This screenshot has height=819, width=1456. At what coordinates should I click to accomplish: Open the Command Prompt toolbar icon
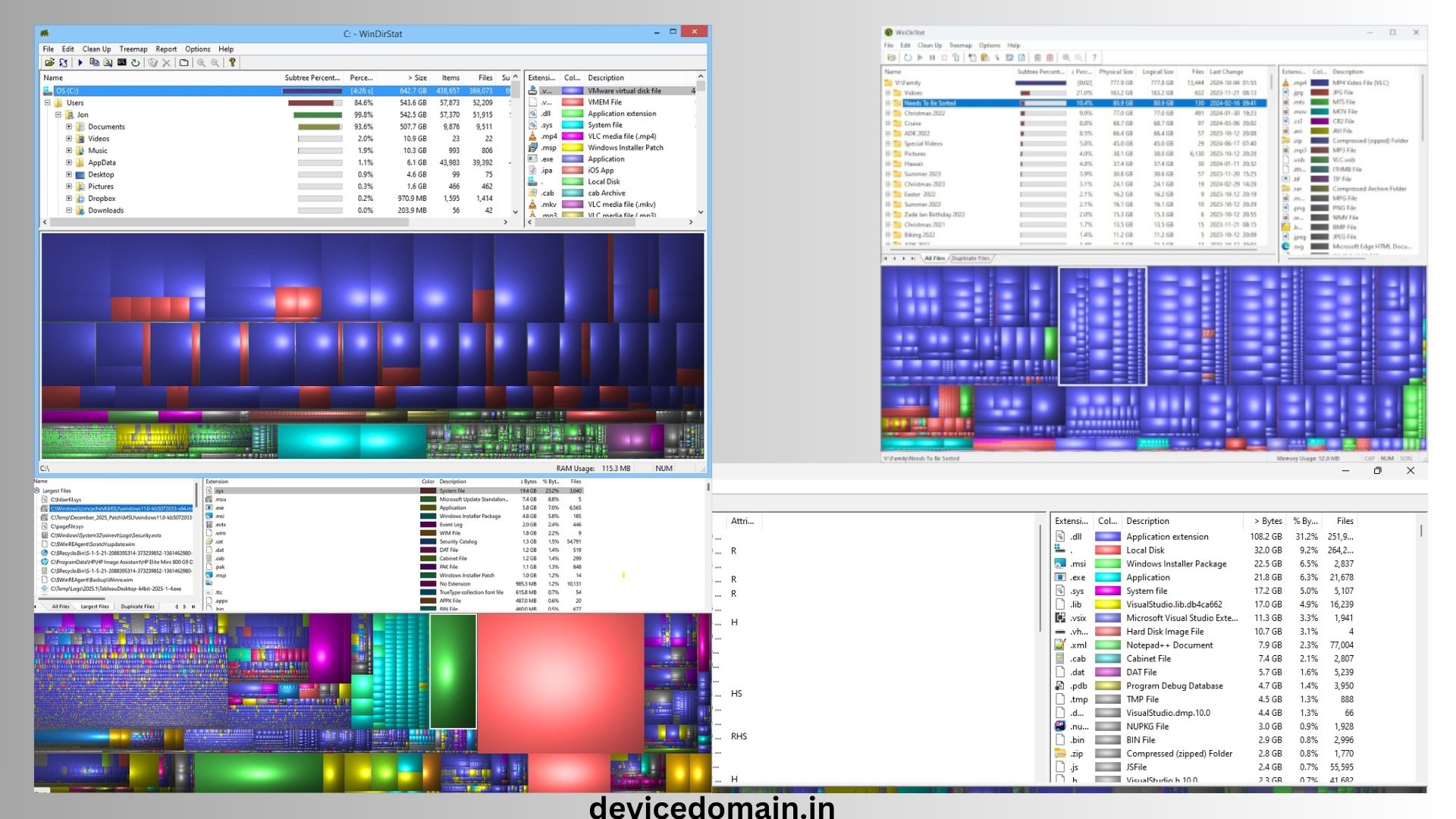click(121, 62)
